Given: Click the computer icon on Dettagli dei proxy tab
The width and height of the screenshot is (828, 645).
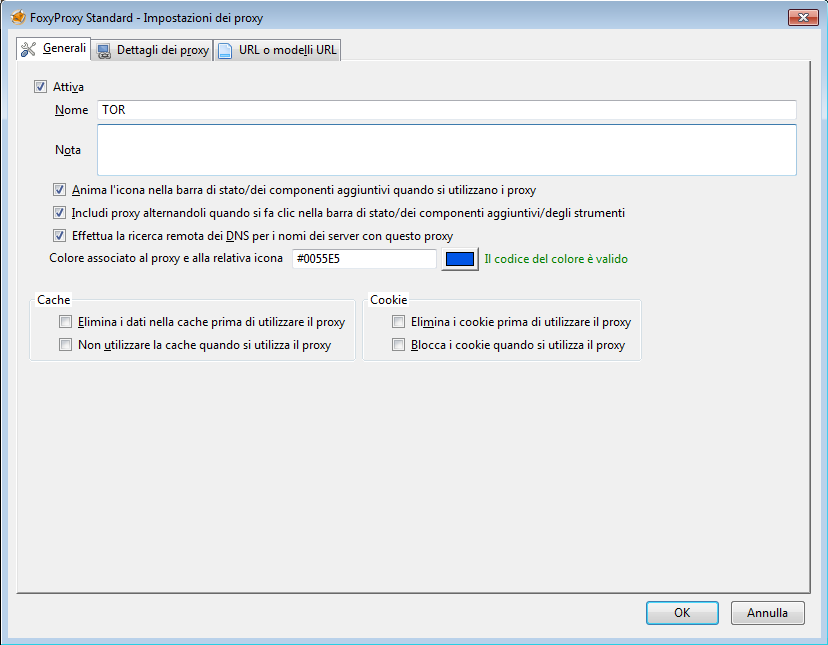Looking at the screenshot, I should pos(104,51).
